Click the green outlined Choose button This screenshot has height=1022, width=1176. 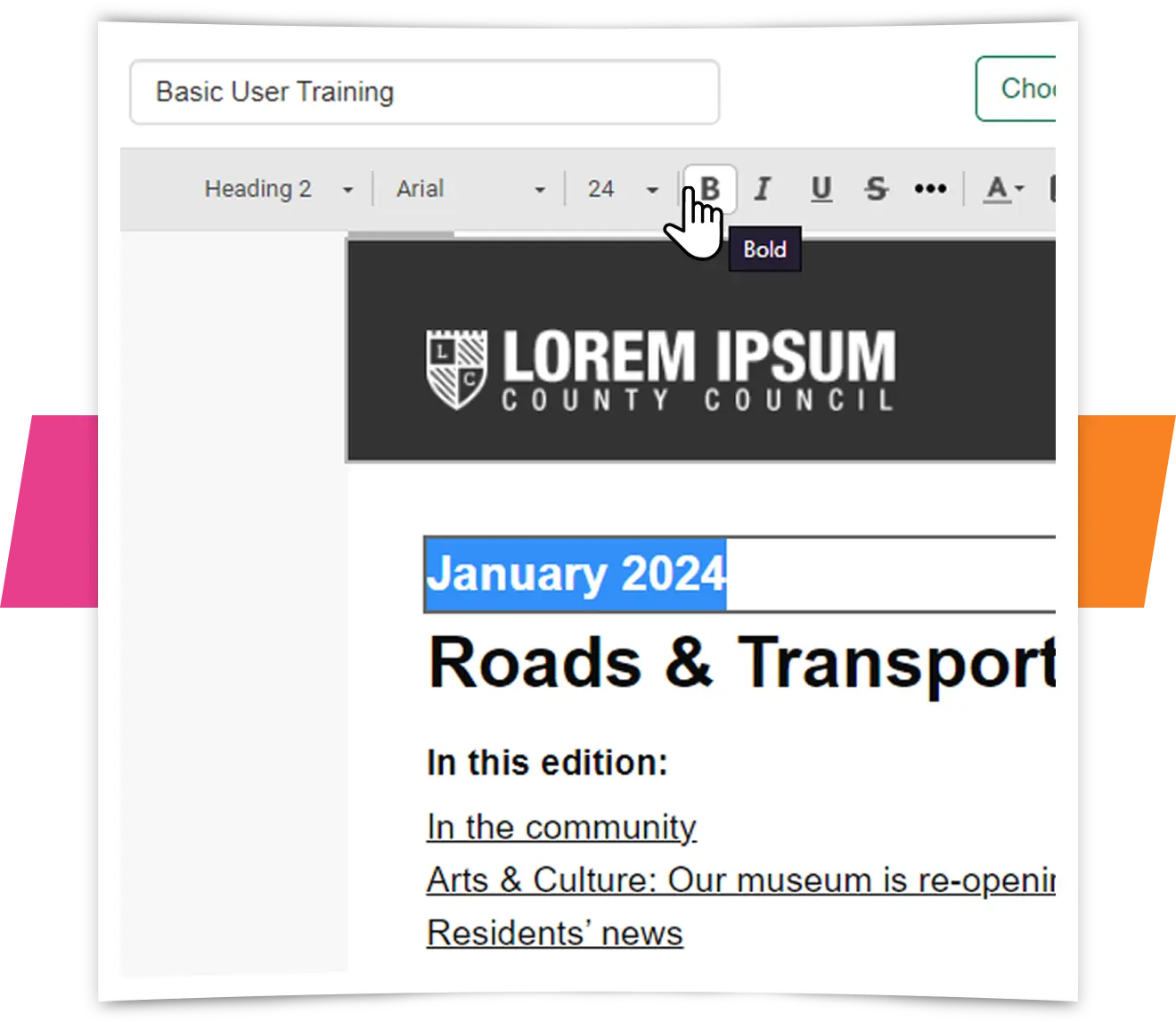click(1017, 89)
